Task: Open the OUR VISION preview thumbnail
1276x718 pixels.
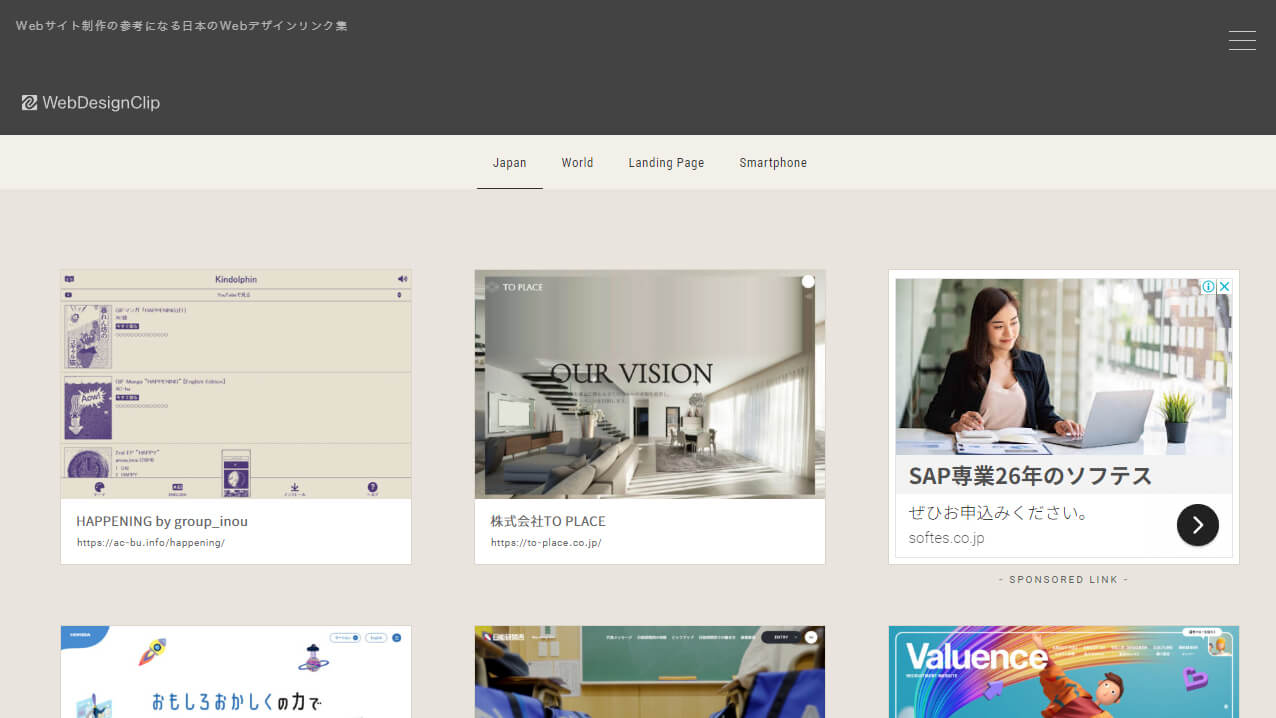Action: pos(650,384)
